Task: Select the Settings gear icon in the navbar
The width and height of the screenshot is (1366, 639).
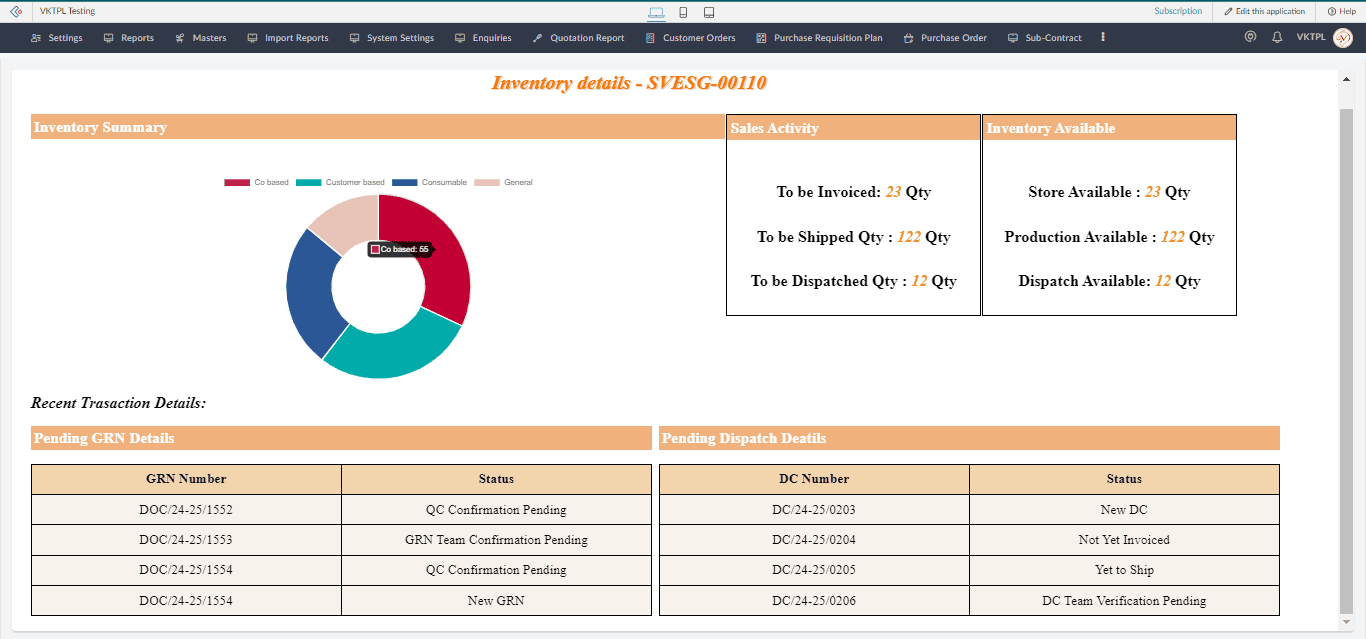Action: [x=34, y=38]
